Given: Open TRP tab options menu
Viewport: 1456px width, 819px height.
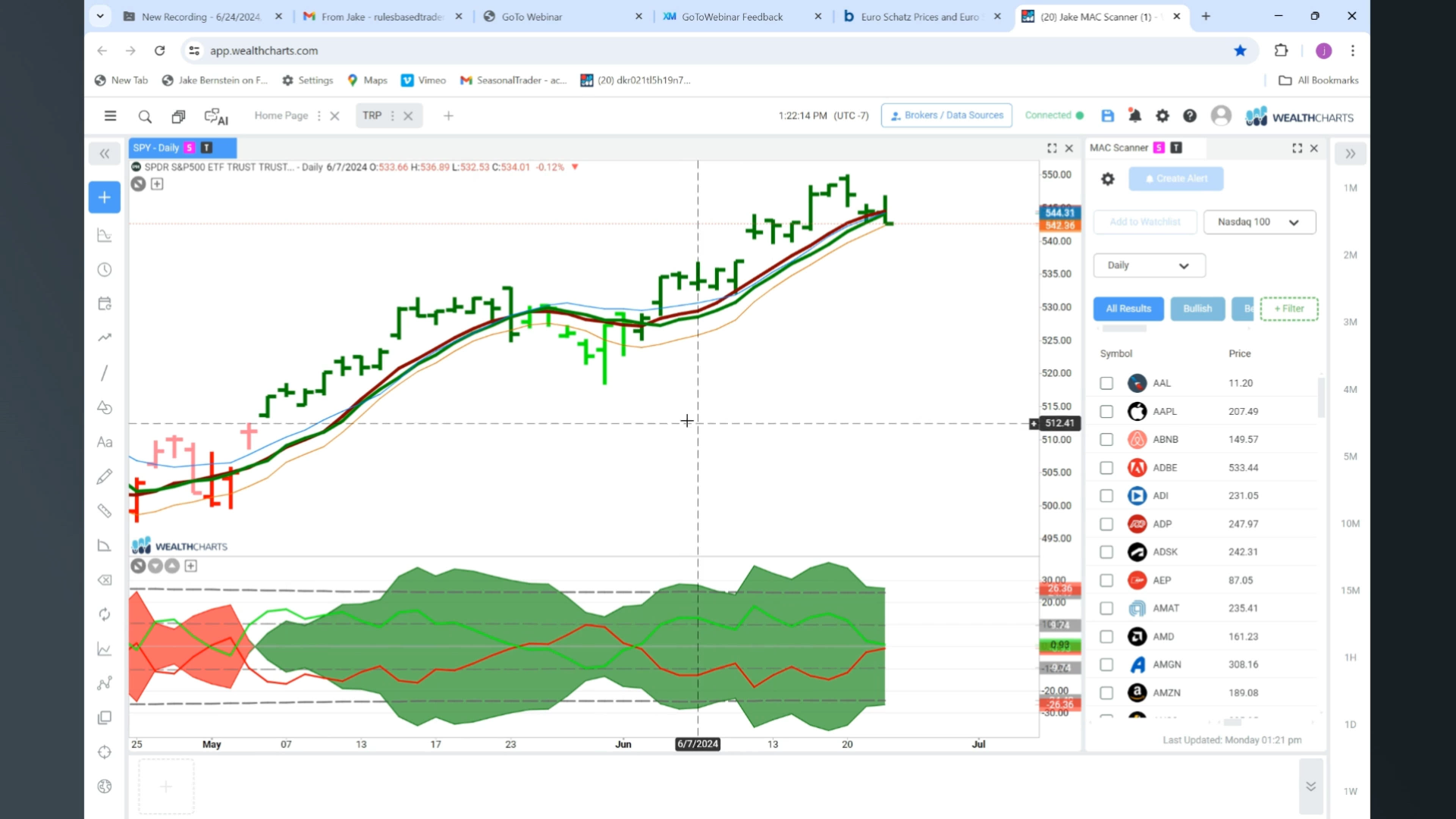Looking at the screenshot, I should [x=392, y=116].
